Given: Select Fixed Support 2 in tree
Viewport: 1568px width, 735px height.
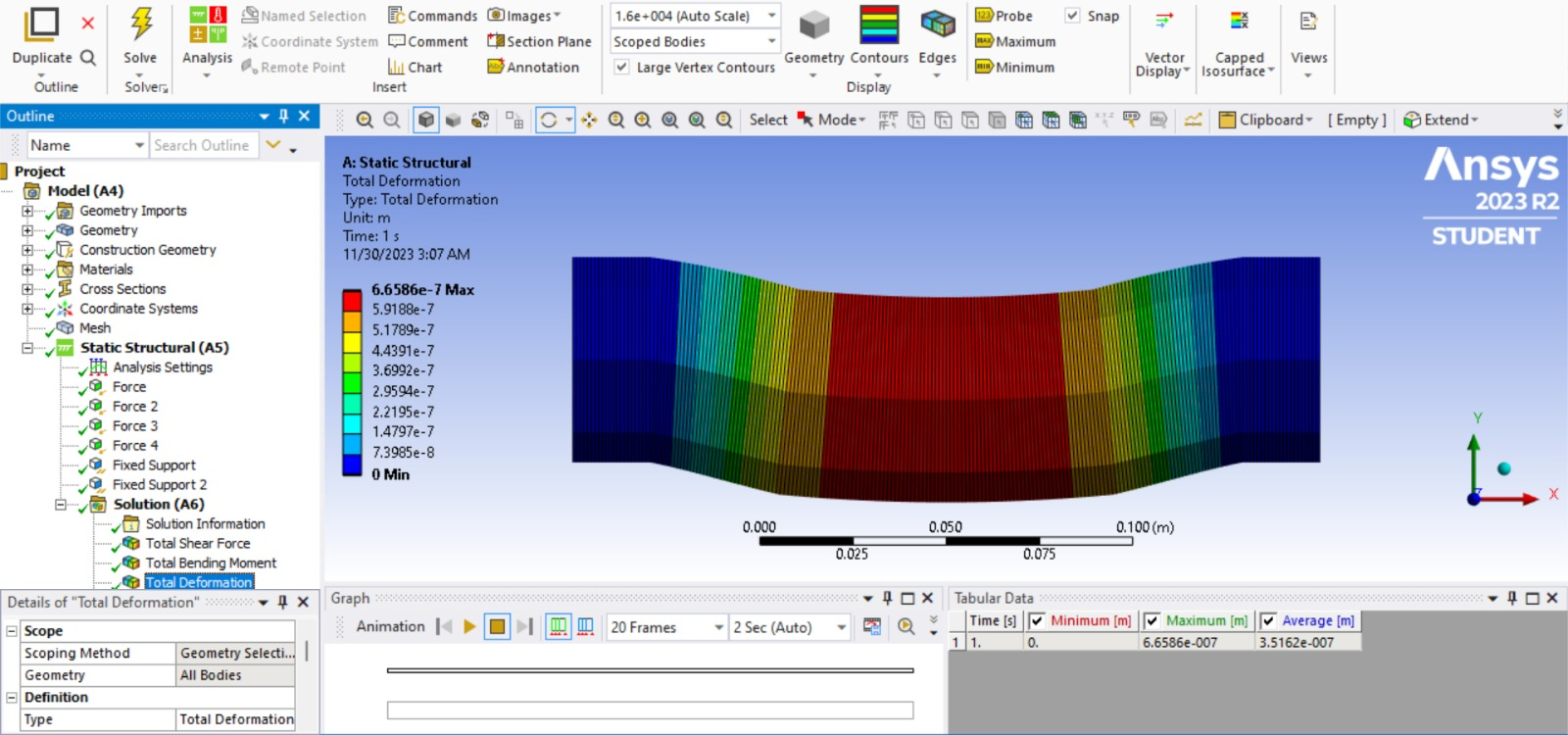Looking at the screenshot, I should pyautogui.click(x=159, y=484).
